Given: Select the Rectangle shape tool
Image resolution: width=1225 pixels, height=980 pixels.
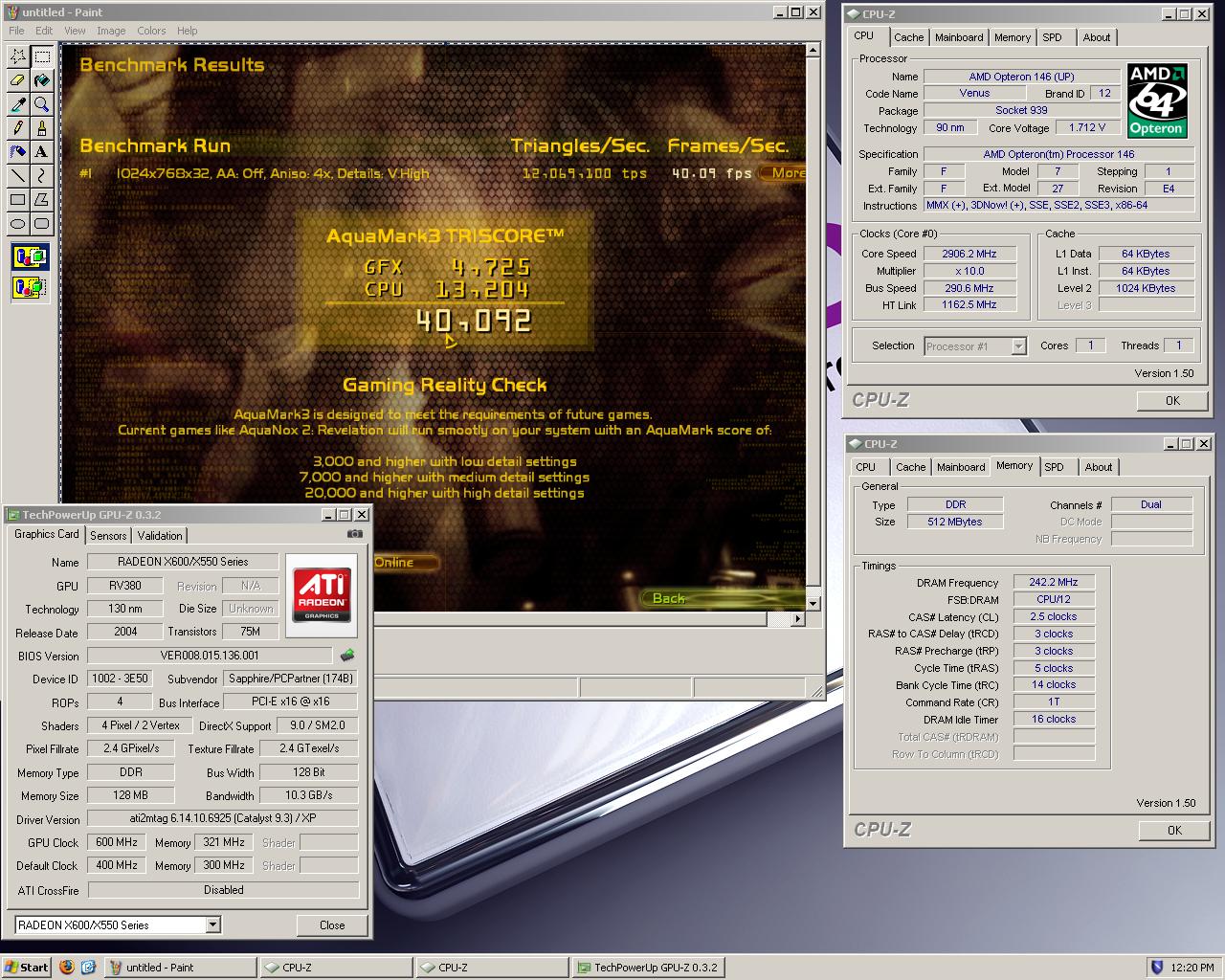Looking at the screenshot, I should coord(18,199).
